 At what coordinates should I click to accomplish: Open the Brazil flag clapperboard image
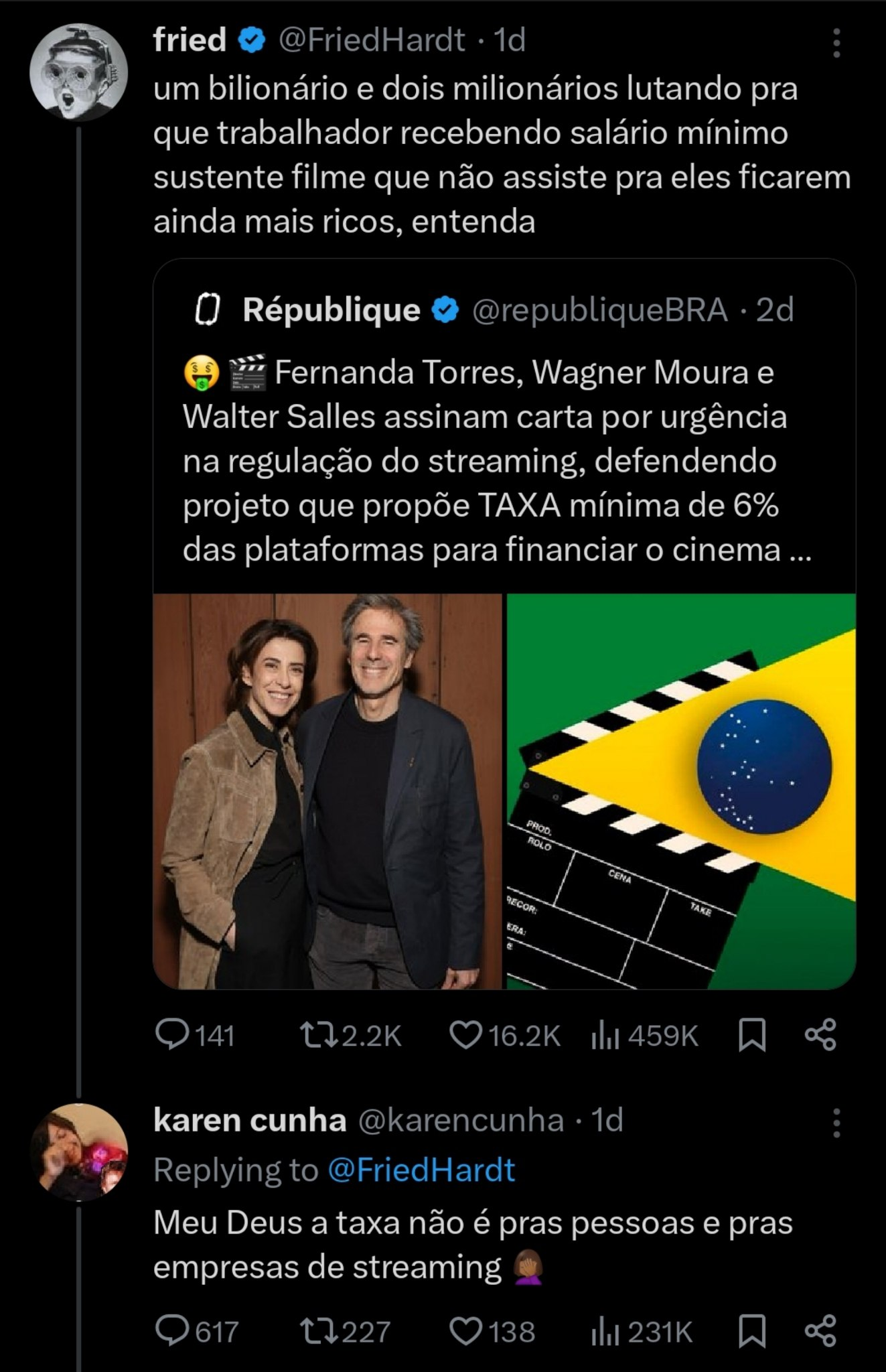[x=681, y=791]
